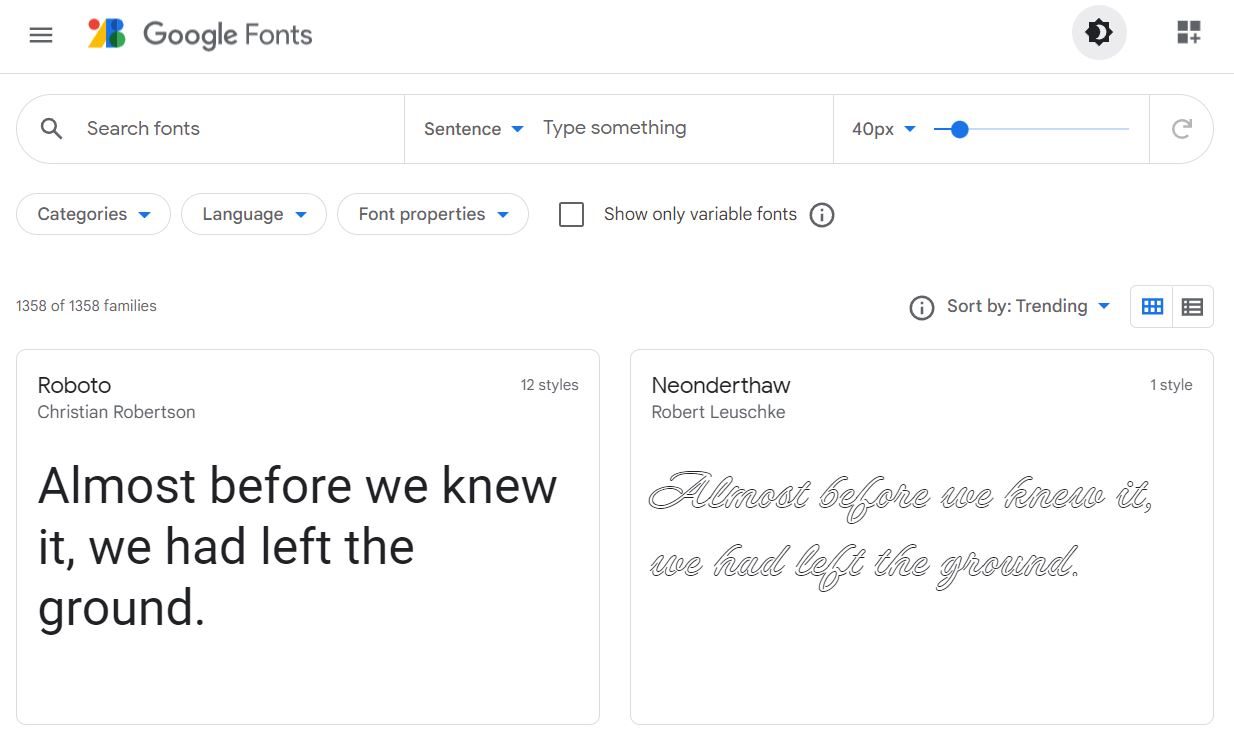The height and width of the screenshot is (741, 1234).
Task: Open the Language filter menu
Action: pyautogui.click(x=254, y=215)
